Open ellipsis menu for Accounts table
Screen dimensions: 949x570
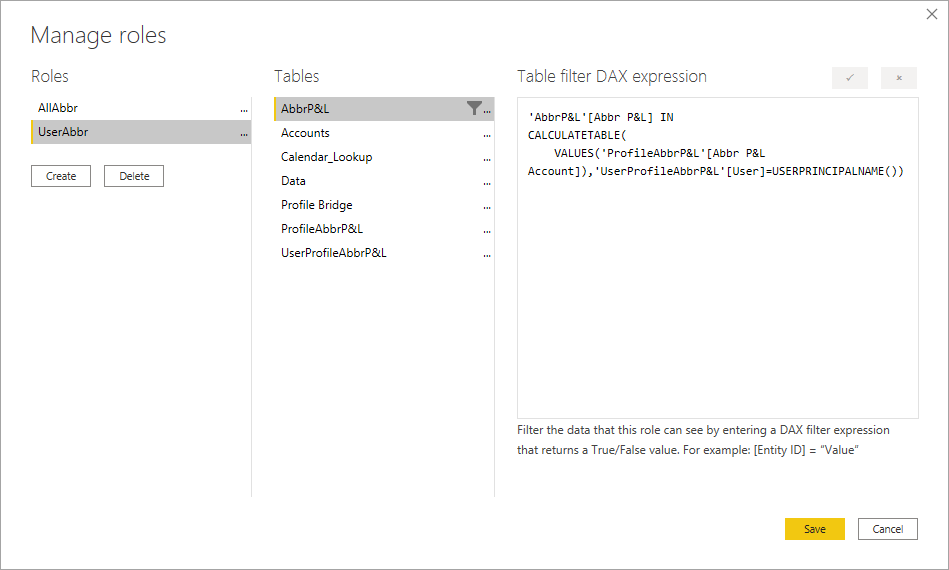tap(487, 134)
